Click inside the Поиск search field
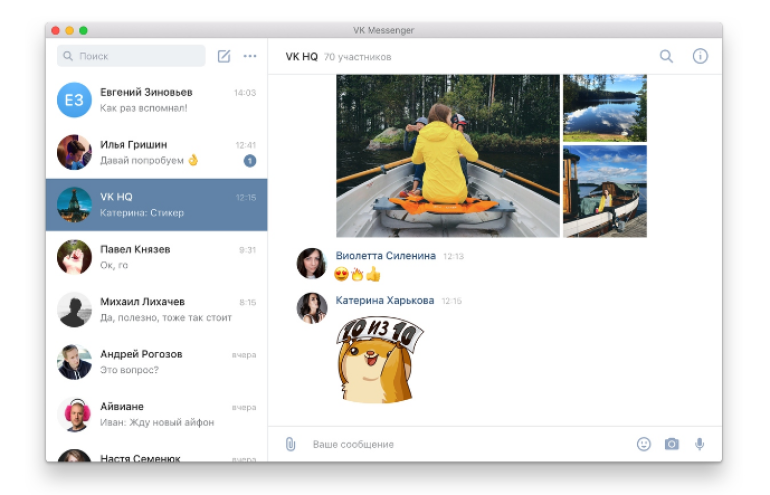This screenshot has width=770, height=495. (131, 56)
